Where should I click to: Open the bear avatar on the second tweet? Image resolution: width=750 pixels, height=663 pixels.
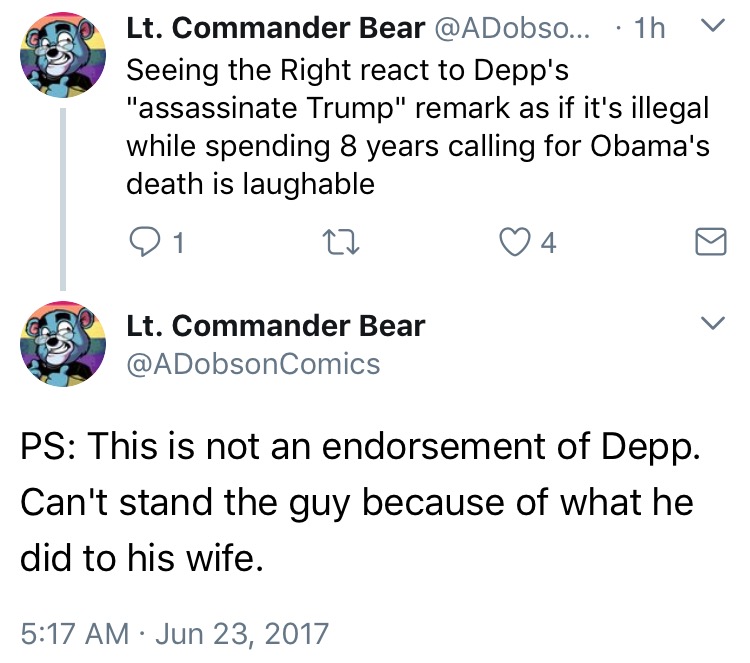pyautogui.click(x=63, y=344)
